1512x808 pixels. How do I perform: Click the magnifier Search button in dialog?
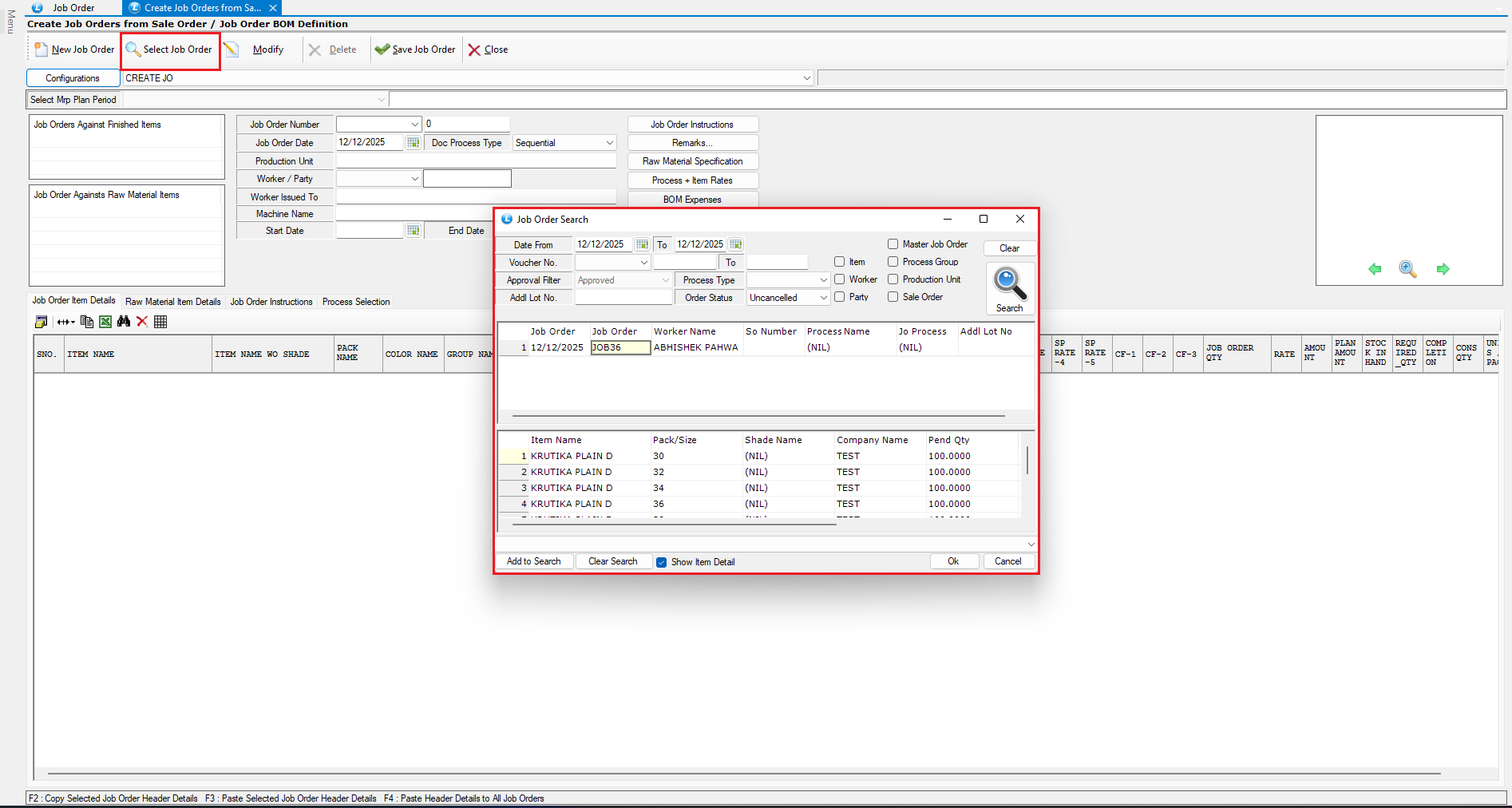click(1009, 289)
